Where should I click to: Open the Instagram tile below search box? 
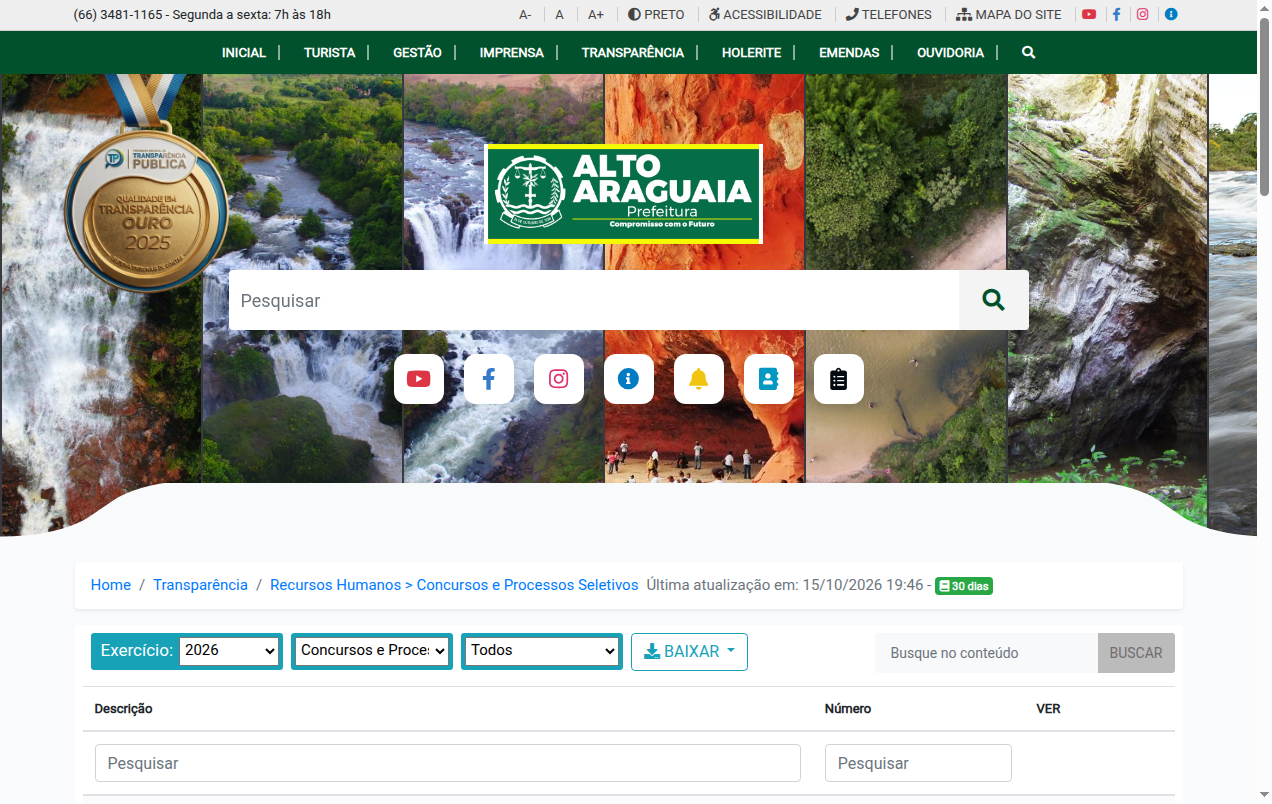click(559, 379)
